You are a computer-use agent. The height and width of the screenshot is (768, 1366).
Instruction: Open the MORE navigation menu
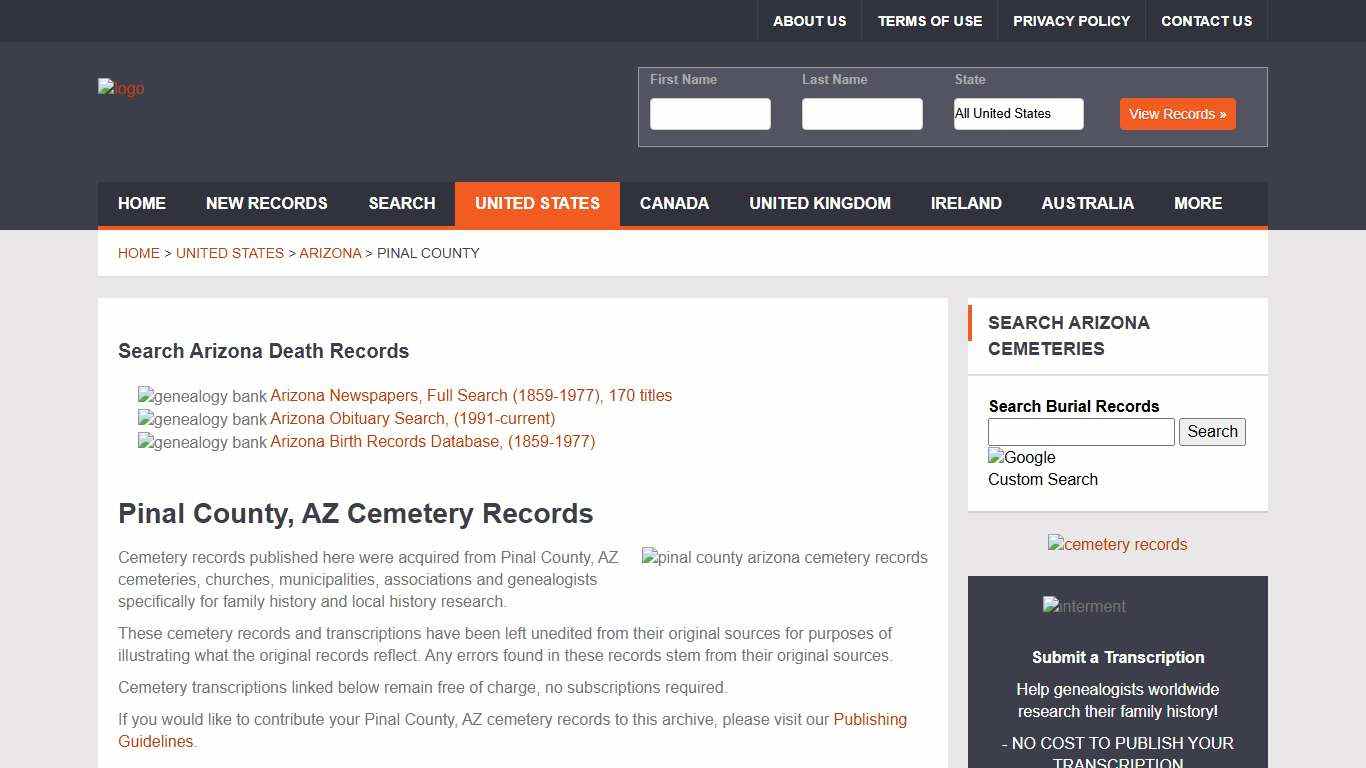click(x=1197, y=203)
